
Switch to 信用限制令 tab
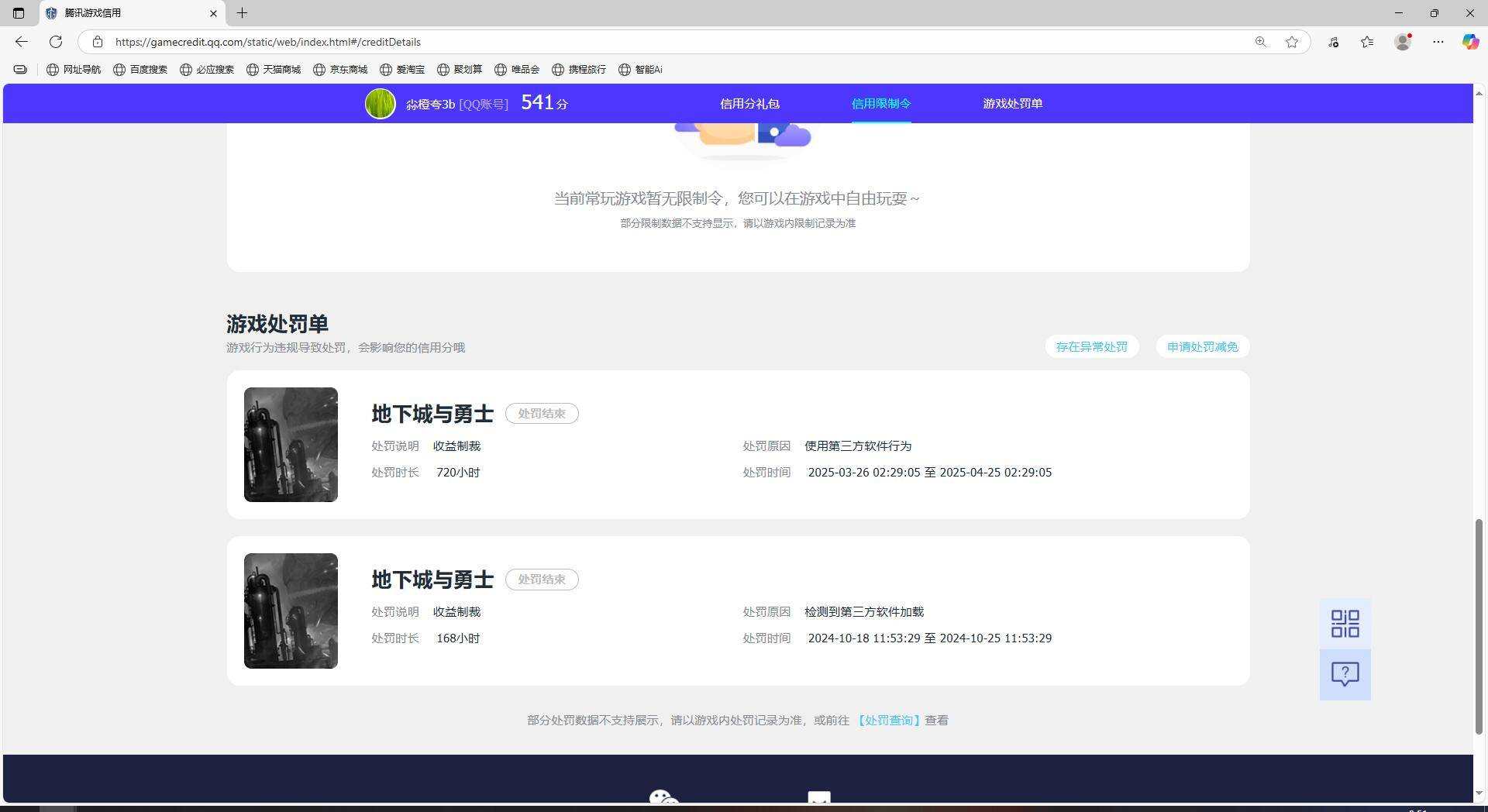(881, 104)
